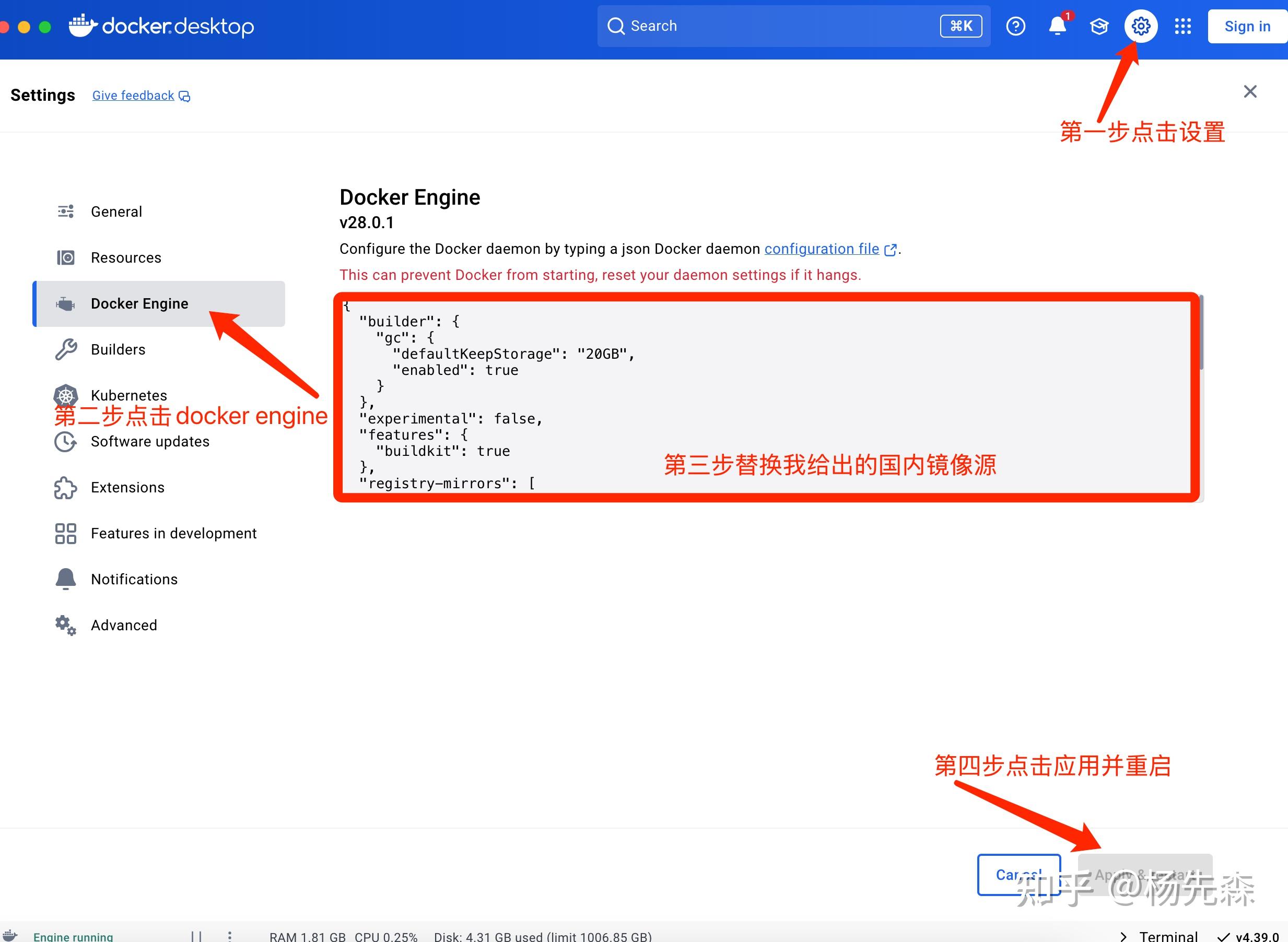
Task: Click the Docker Desktop whale logo
Action: [x=83, y=25]
